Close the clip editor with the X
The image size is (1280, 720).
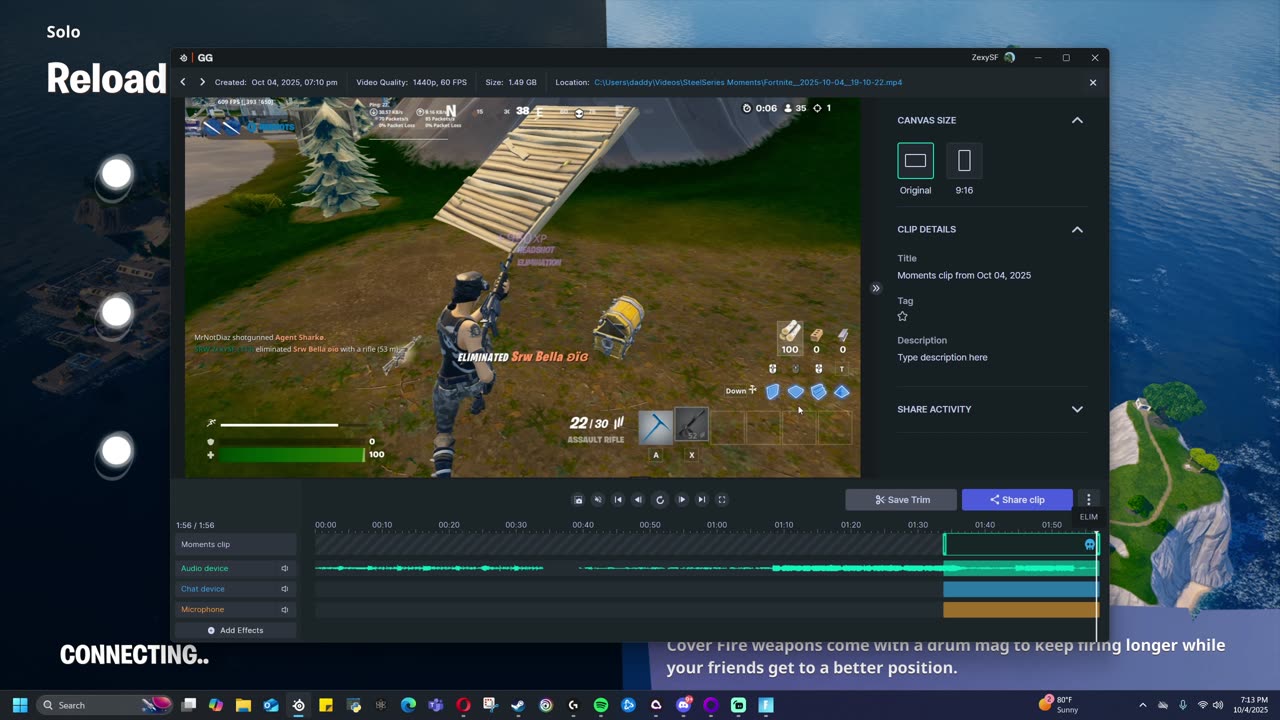tap(1093, 82)
